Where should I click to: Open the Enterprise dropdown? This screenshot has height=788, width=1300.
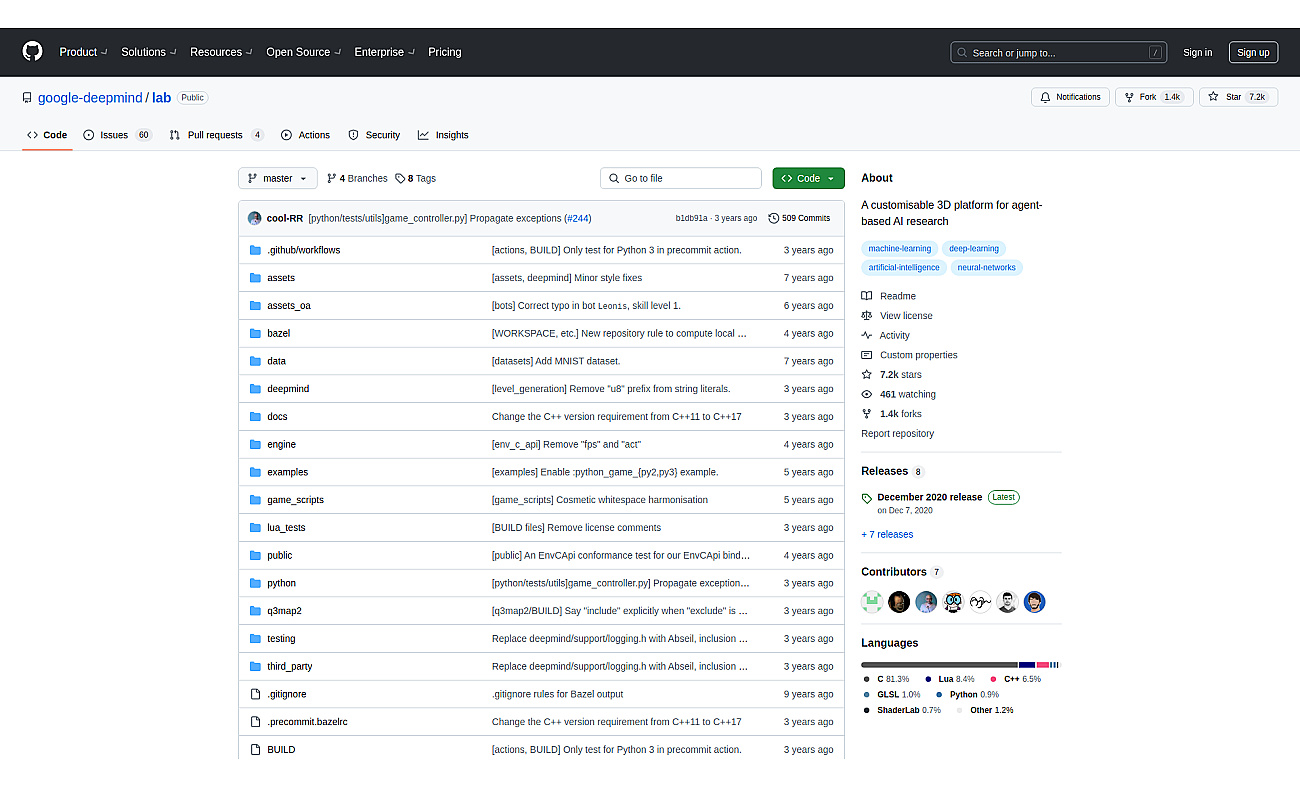[384, 52]
